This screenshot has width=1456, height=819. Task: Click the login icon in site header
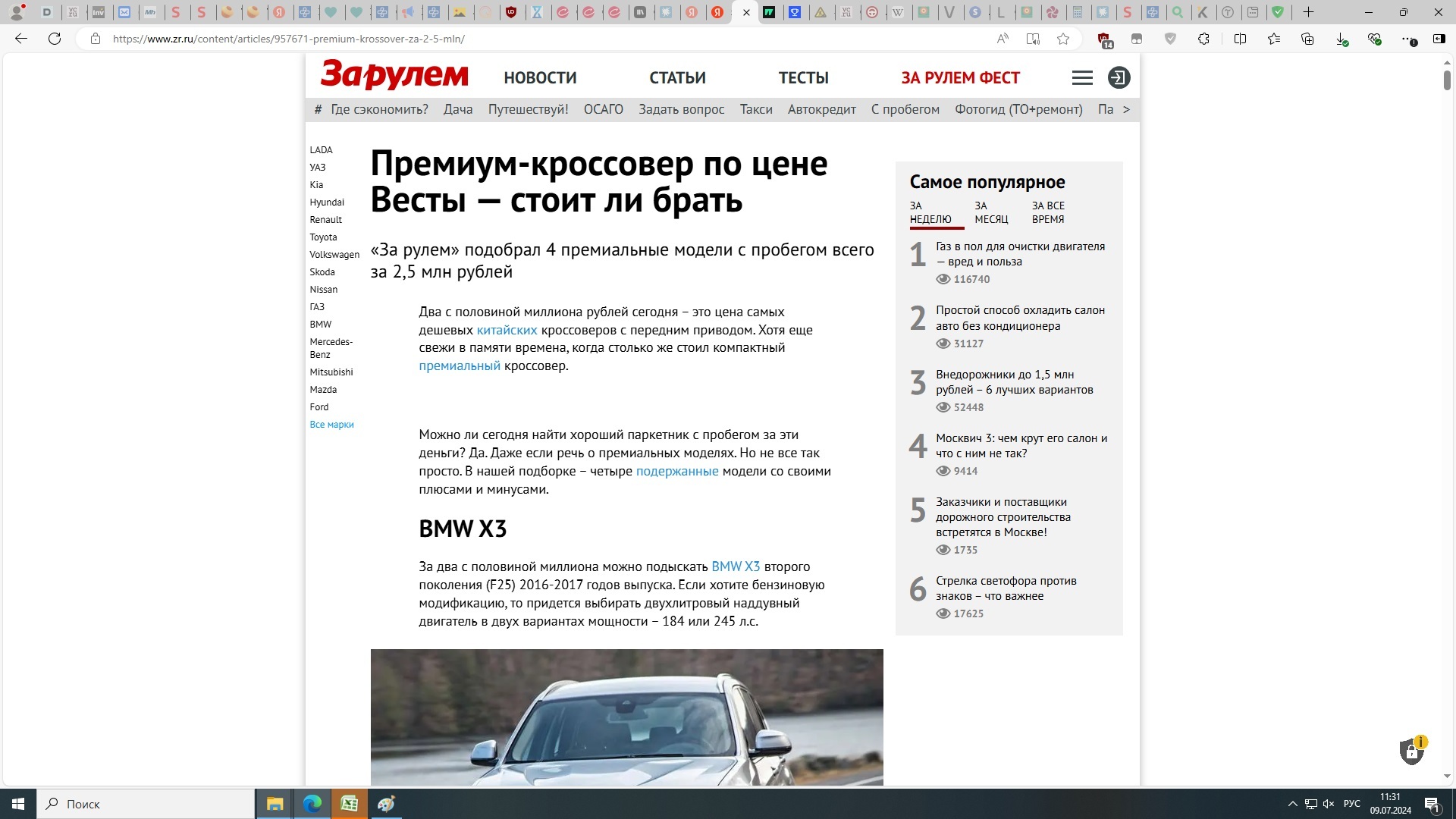[1119, 77]
